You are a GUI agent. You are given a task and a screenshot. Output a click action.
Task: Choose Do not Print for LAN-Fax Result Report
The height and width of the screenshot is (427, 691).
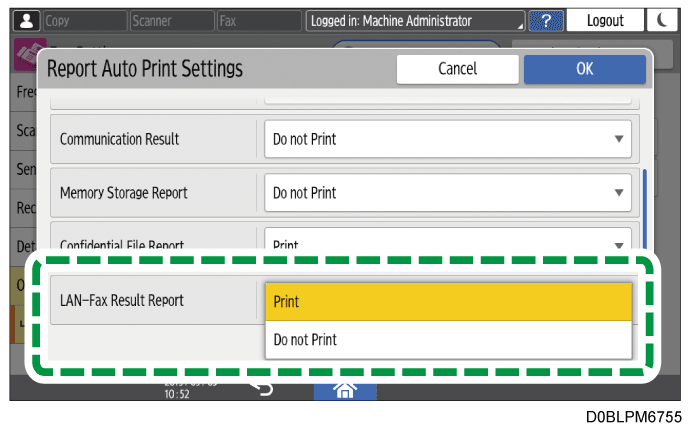coord(448,340)
